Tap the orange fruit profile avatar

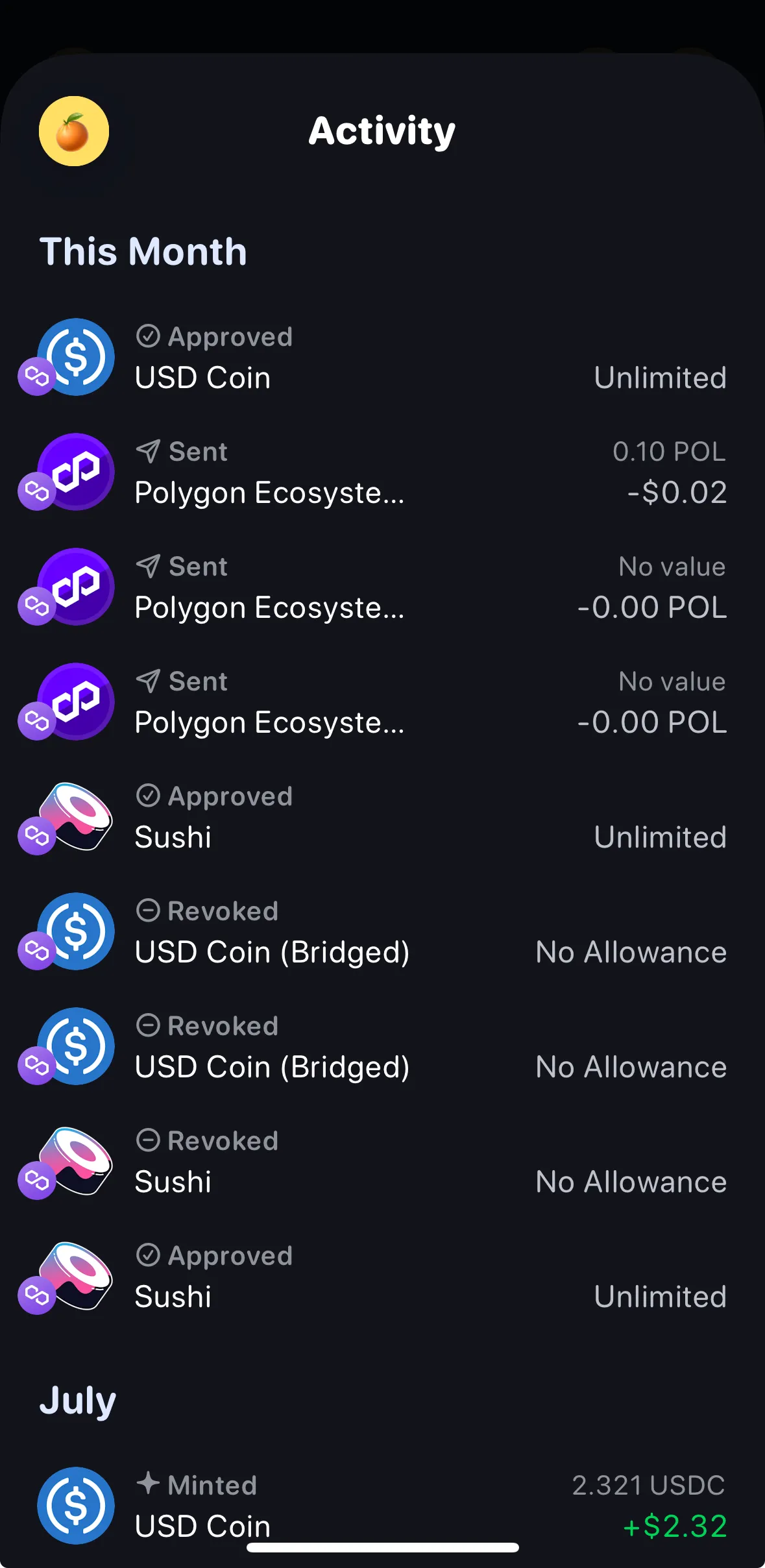point(73,132)
